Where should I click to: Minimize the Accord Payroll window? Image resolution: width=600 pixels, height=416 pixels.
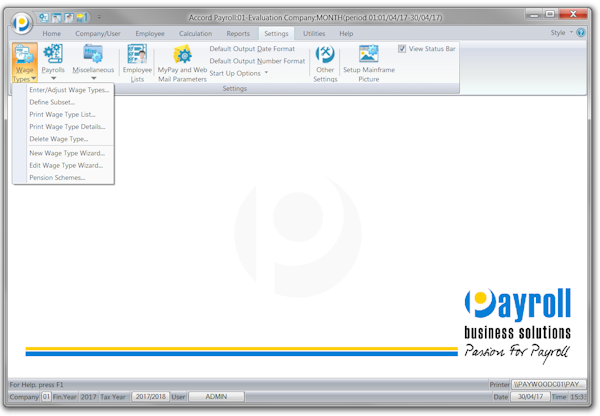(x=534, y=14)
